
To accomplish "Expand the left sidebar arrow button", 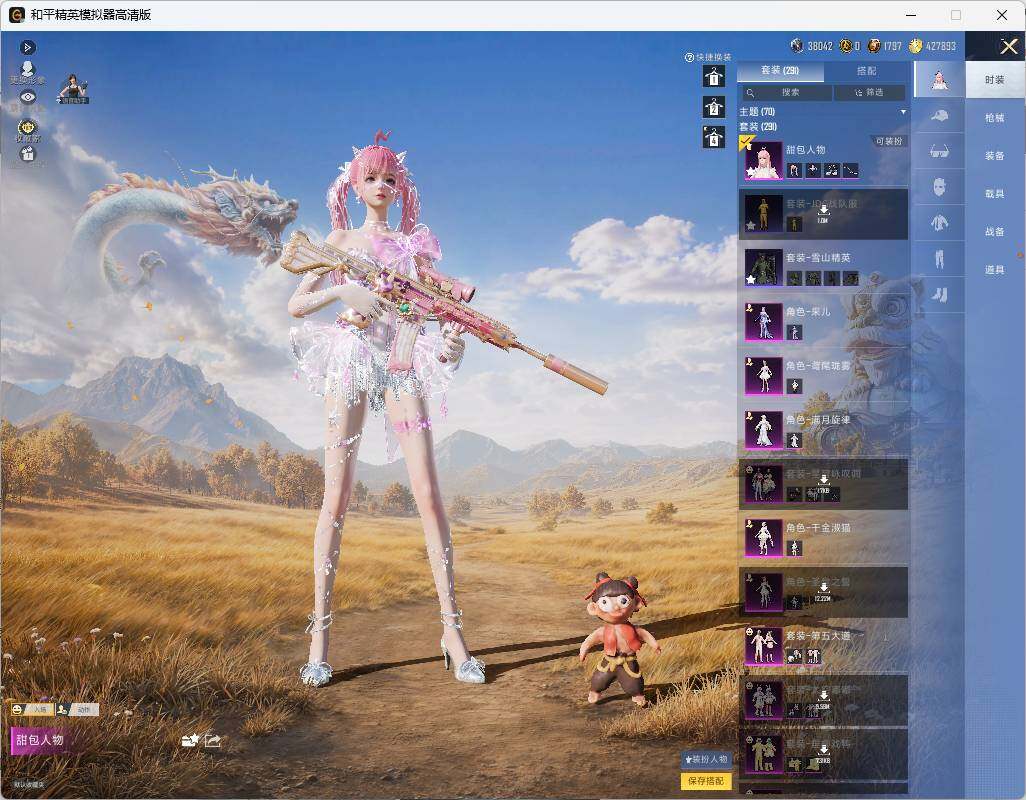I will coord(27,47).
